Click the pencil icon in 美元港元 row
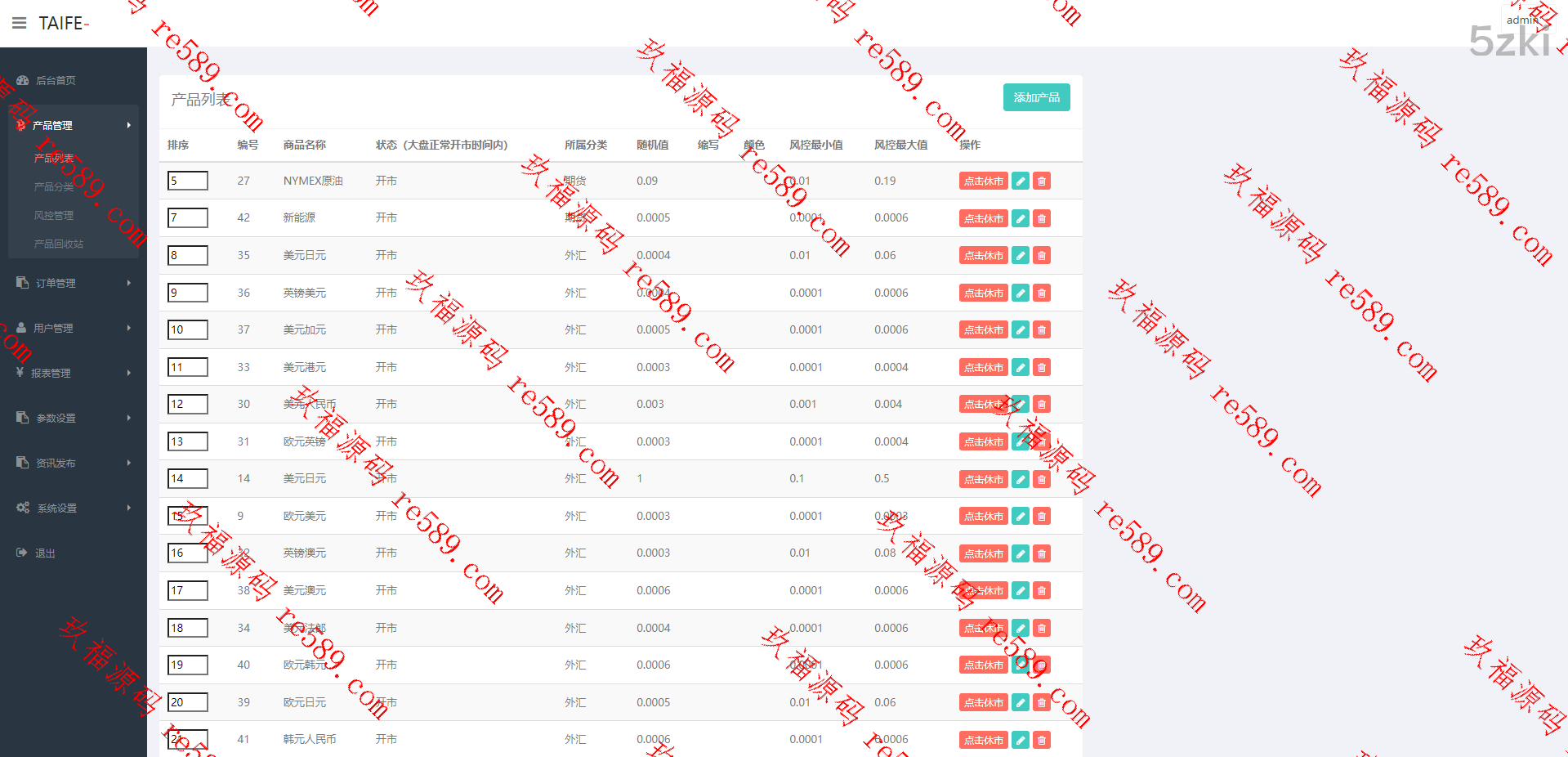The width and height of the screenshot is (1568, 757). tap(1020, 368)
